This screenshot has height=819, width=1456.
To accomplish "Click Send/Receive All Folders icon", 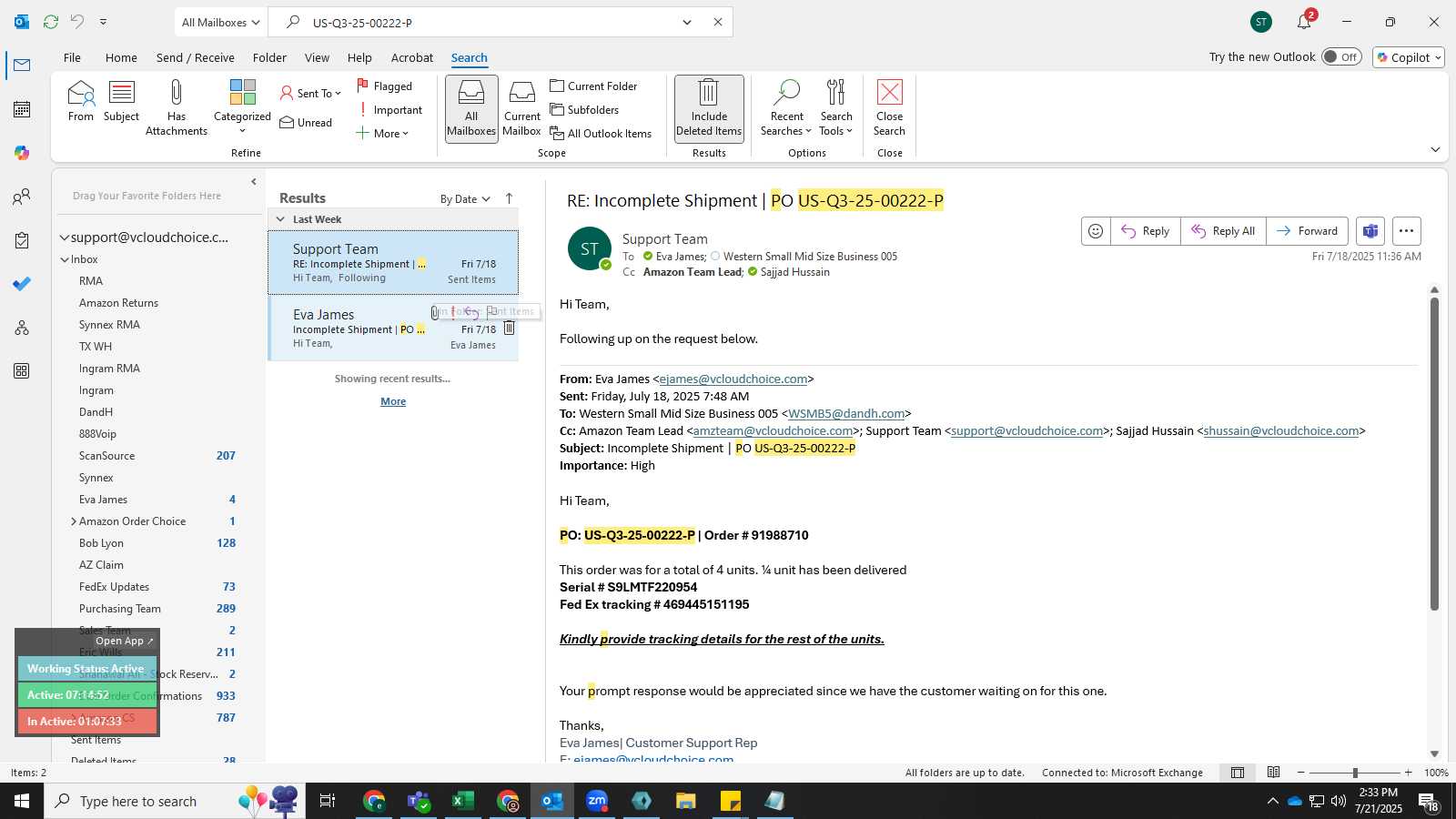I will [x=51, y=22].
